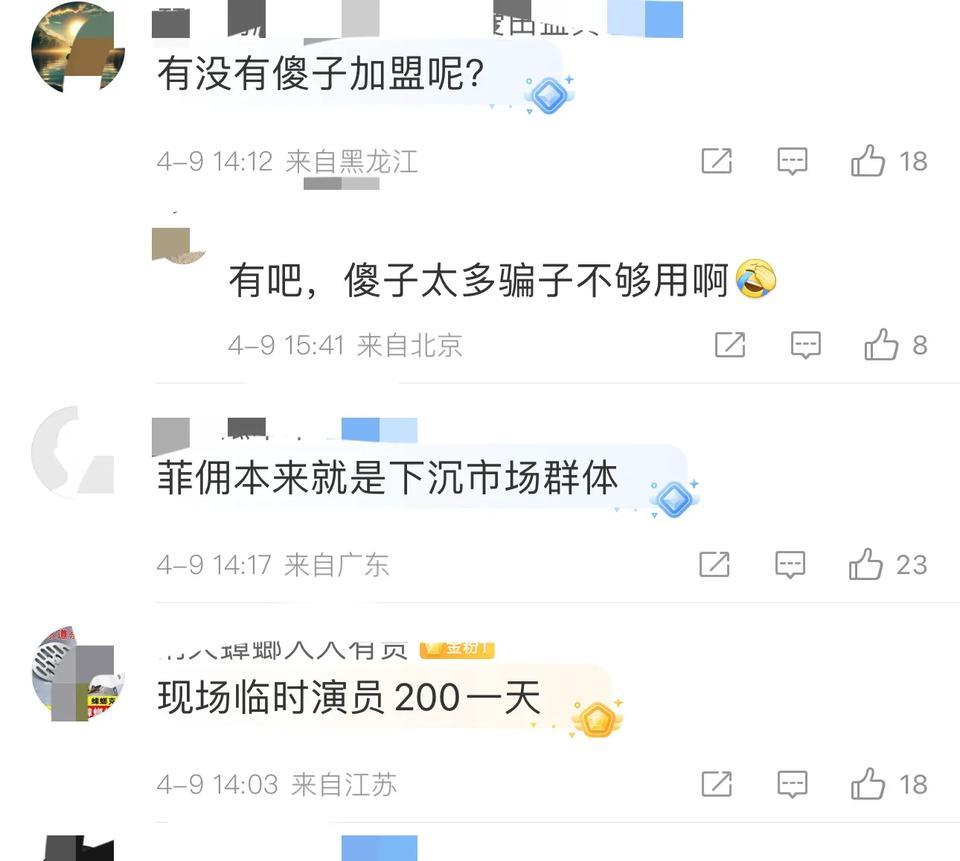
Task: Tap the blue diamond badge on the first comment
Action: click(549, 95)
